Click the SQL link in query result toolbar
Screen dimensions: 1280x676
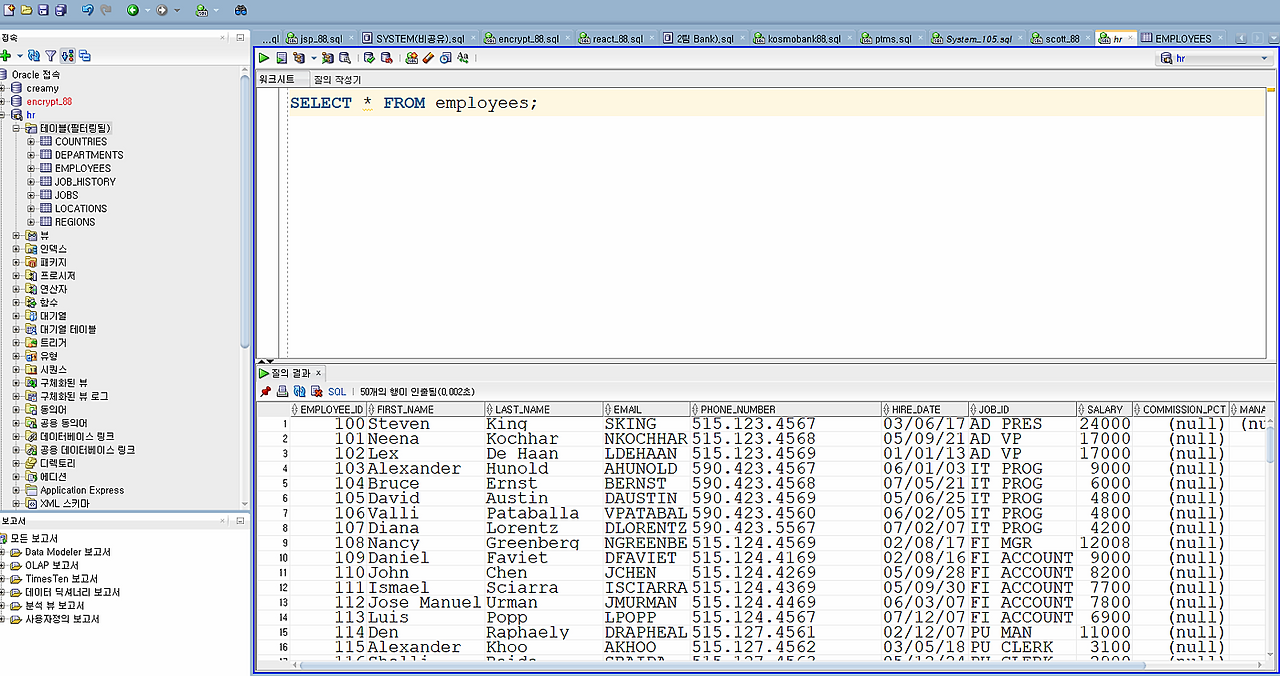point(337,392)
